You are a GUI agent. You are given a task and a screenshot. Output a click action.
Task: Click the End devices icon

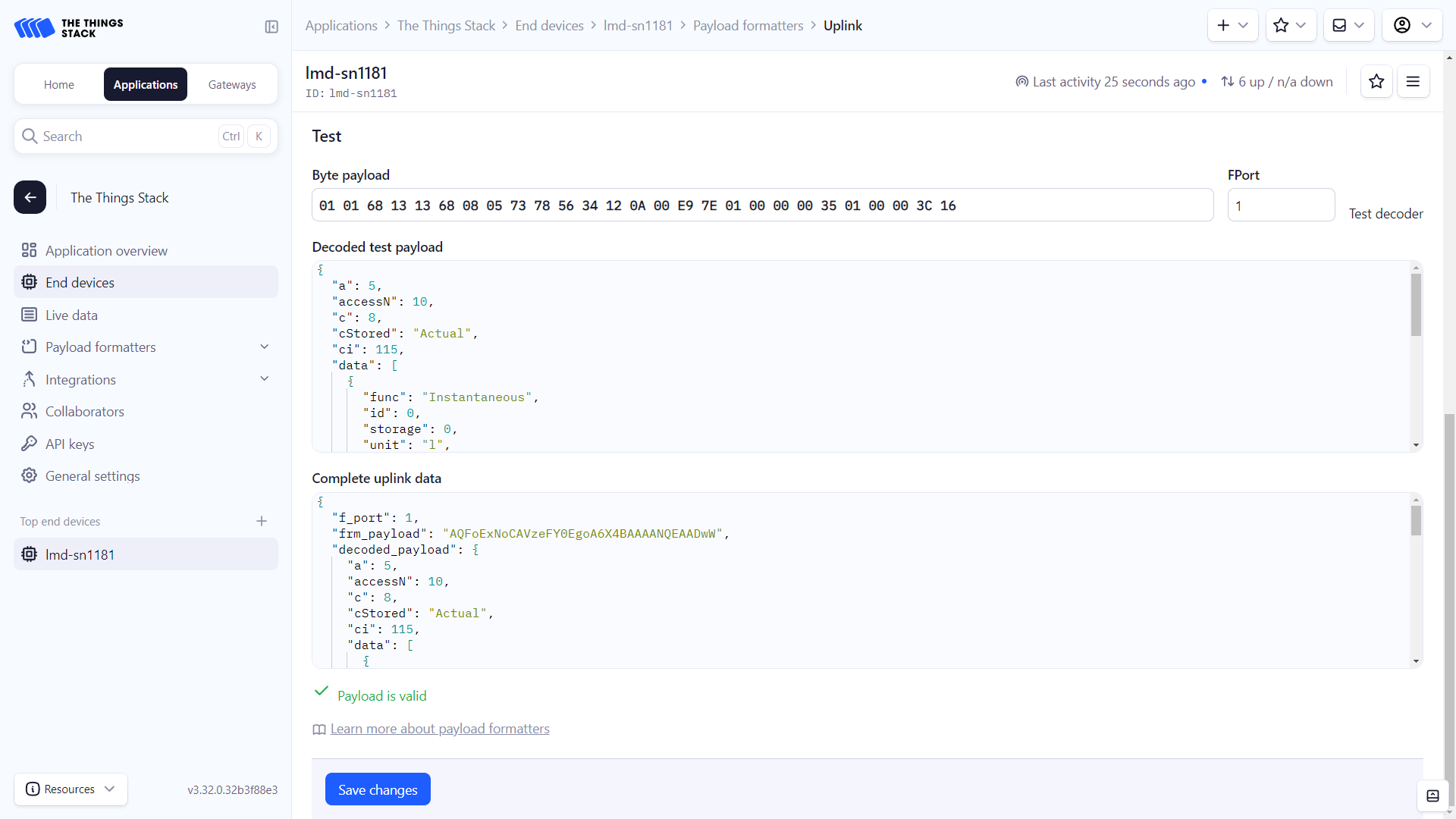[29, 282]
